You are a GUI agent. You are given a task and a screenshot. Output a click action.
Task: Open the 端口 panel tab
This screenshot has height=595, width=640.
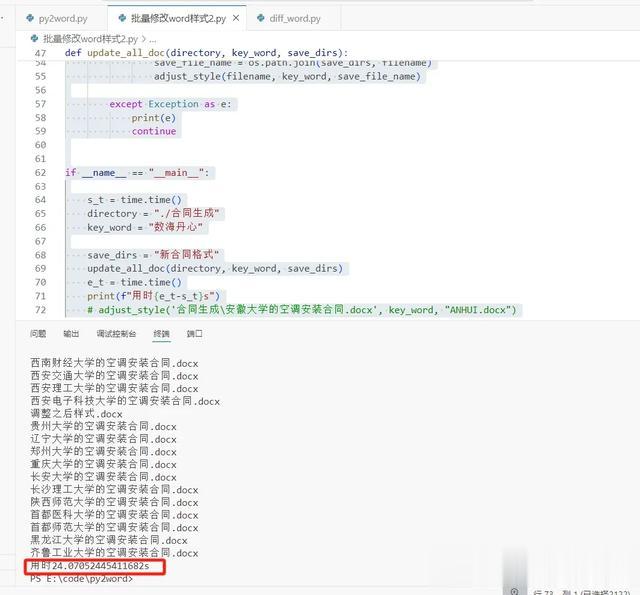tap(194, 333)
